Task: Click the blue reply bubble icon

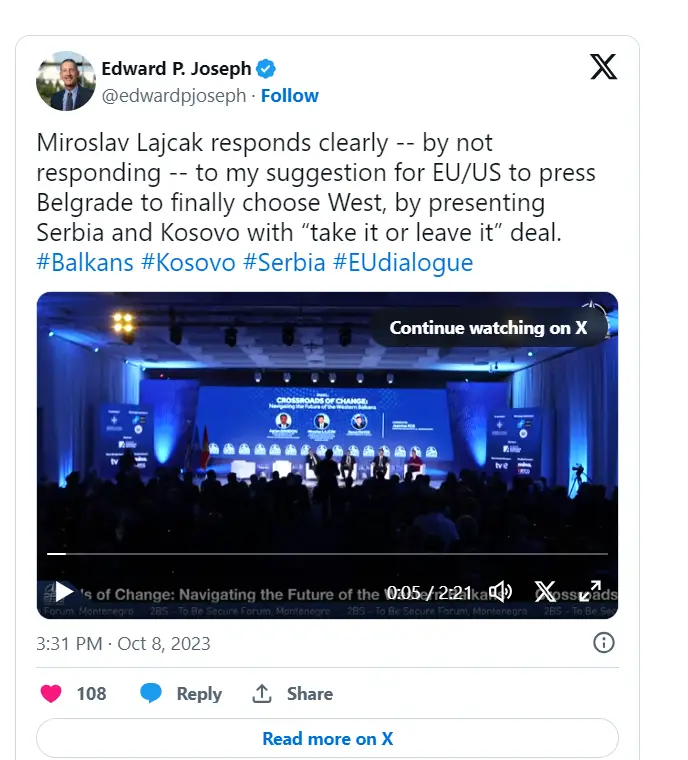Action: [x=151, y=694]
